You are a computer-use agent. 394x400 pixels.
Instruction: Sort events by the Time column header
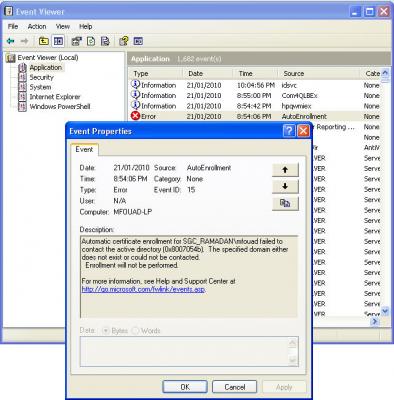click(255, 73)
